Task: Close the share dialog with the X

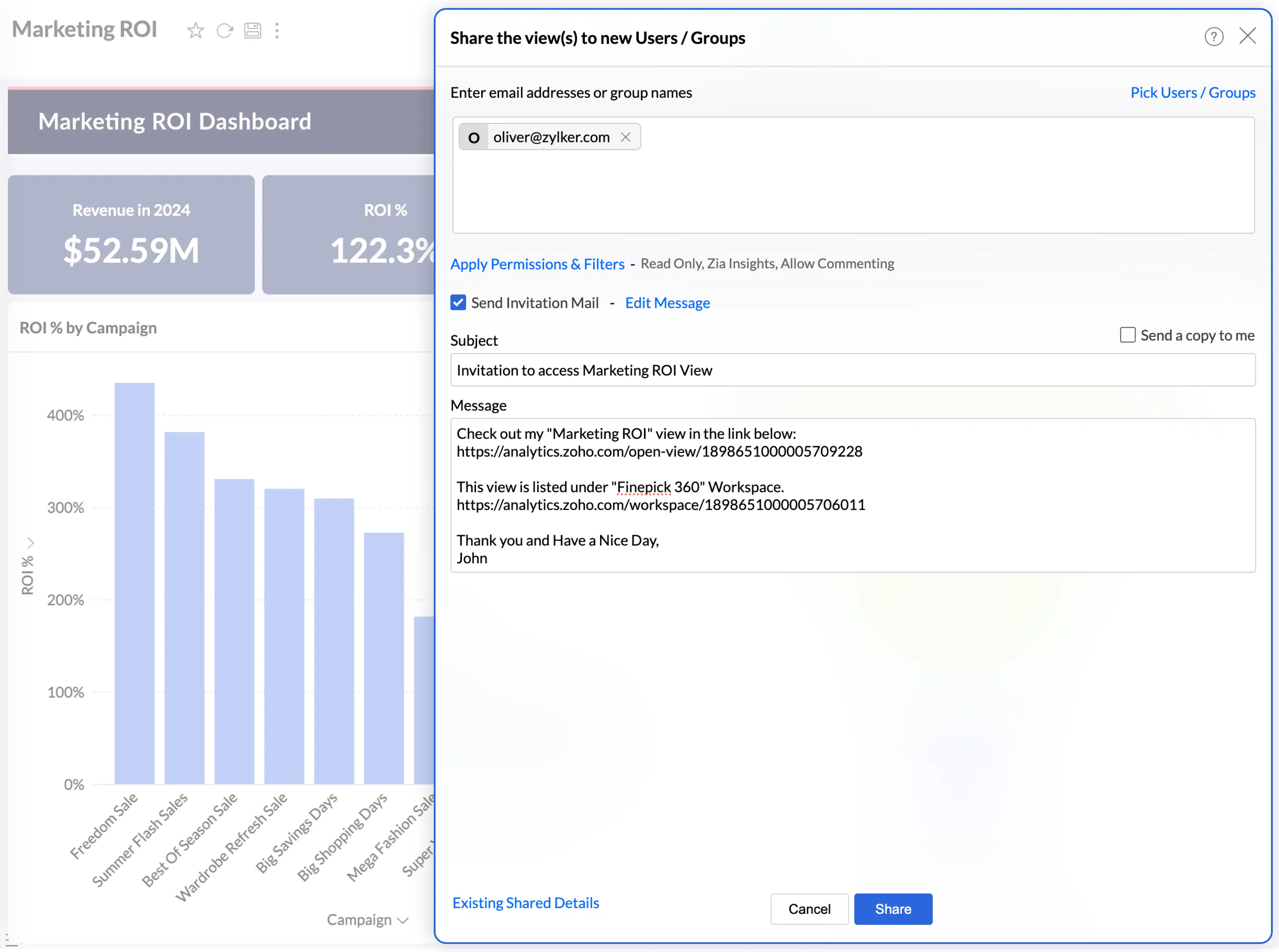Action: point(1247,36)
